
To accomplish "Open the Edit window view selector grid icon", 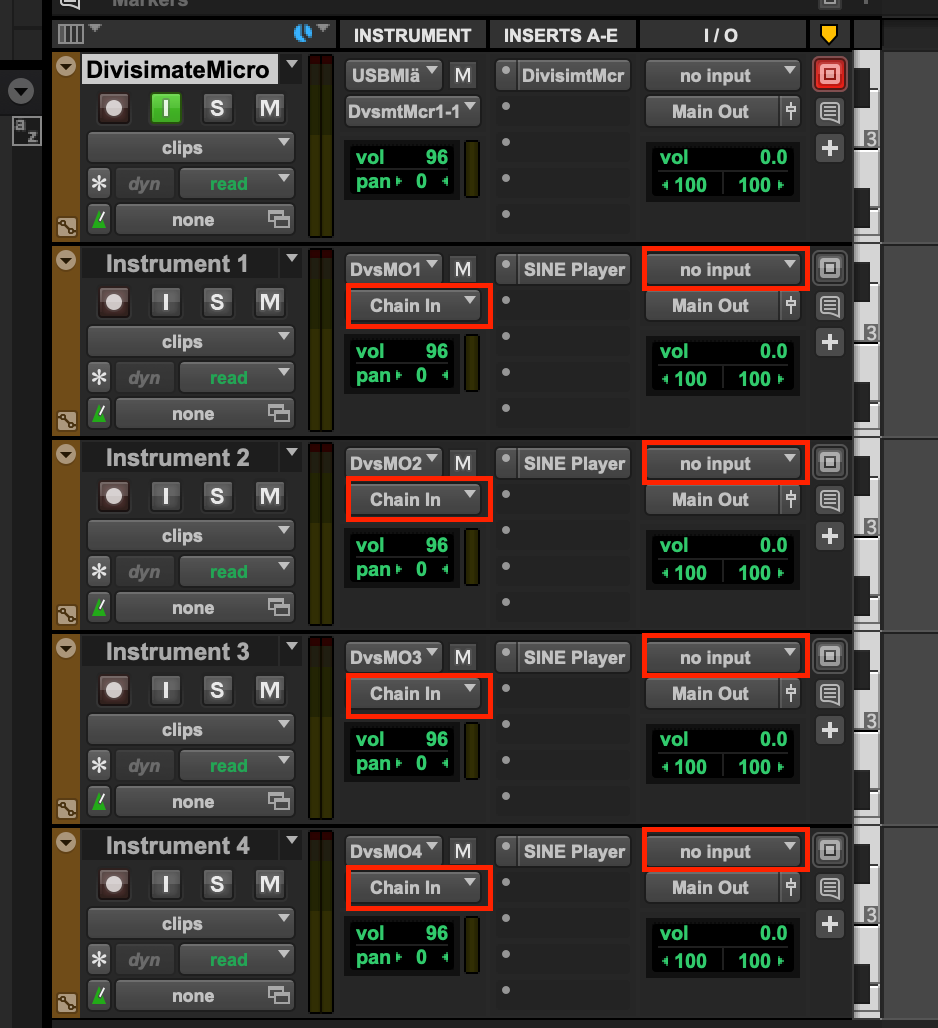I will click(x=71, y=34).
